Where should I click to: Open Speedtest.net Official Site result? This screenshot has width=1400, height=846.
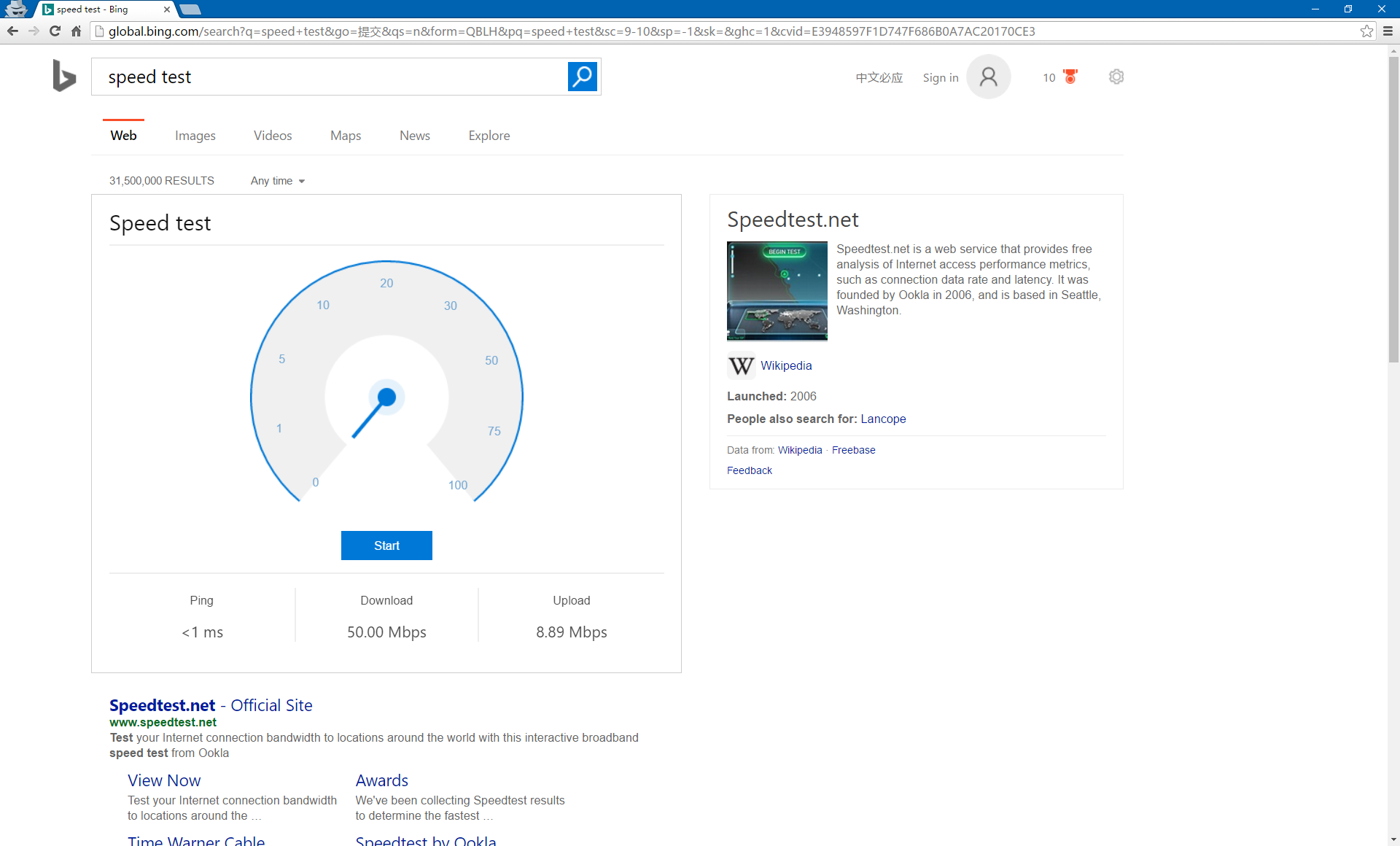tap(211, 705)
